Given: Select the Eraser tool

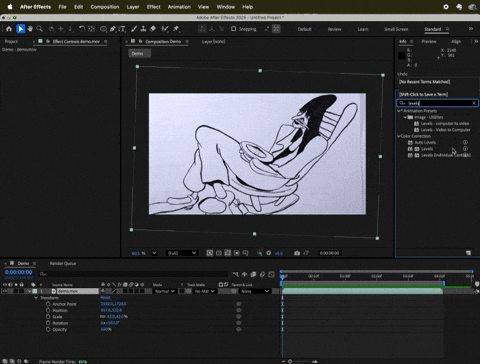Looking at the screenshot, I should (x=153, y=29).
